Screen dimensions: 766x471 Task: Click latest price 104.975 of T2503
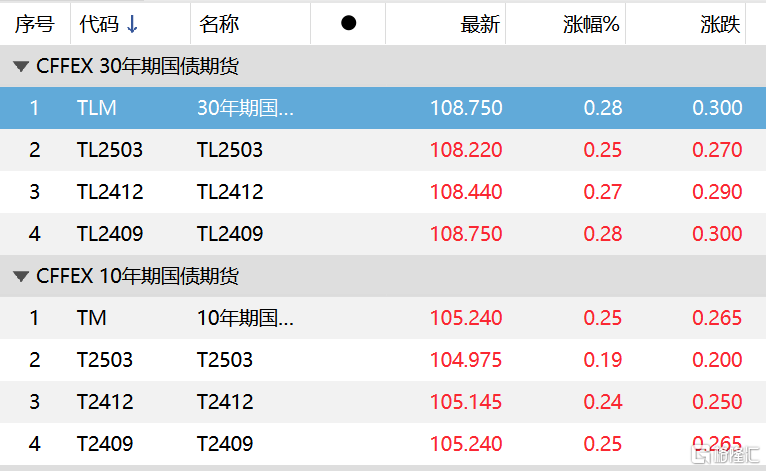466,360
